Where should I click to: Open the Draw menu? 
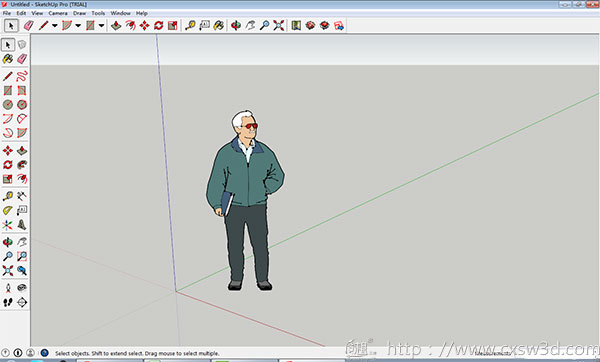(x=80, y=13)
